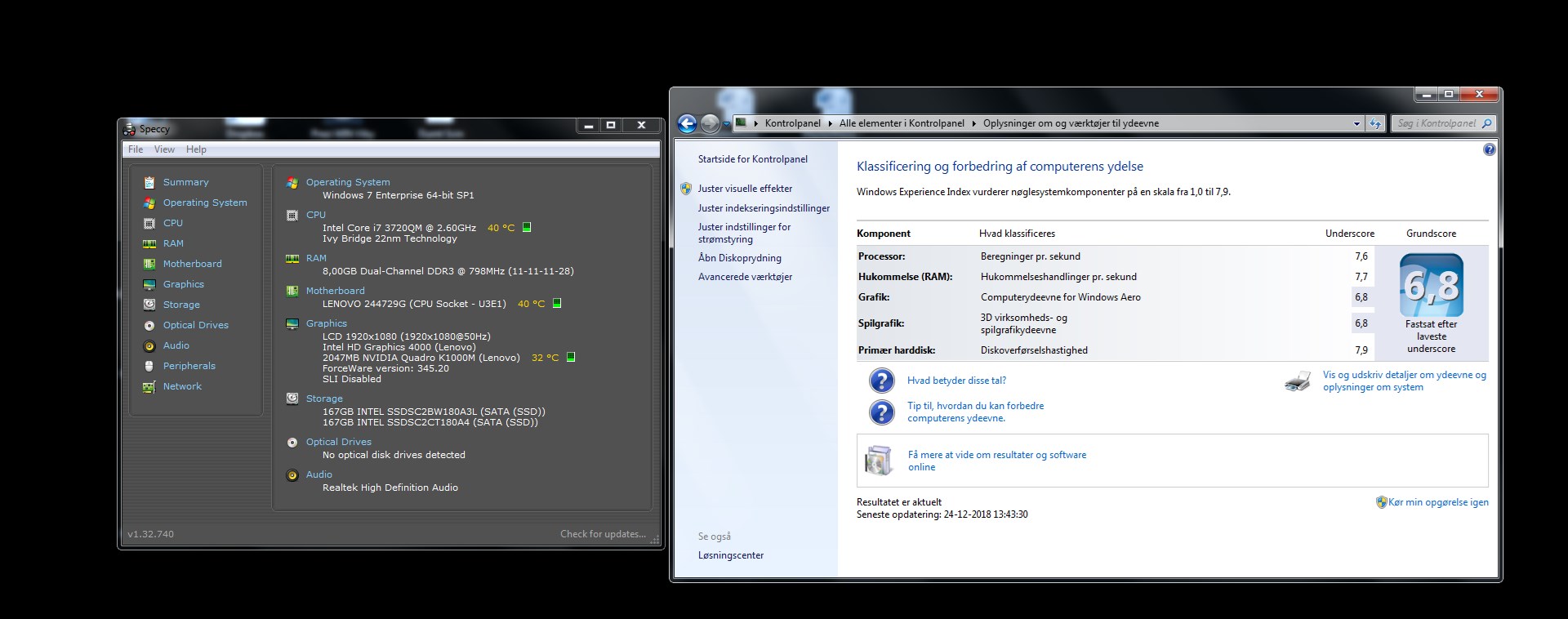Click Realtek High Definition Audio text

click(390, 488)
